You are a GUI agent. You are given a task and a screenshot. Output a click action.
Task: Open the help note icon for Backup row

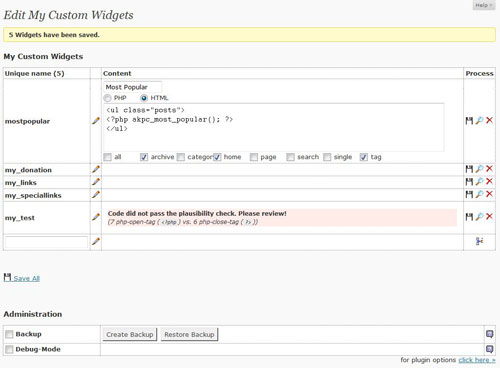pos(489,334)
